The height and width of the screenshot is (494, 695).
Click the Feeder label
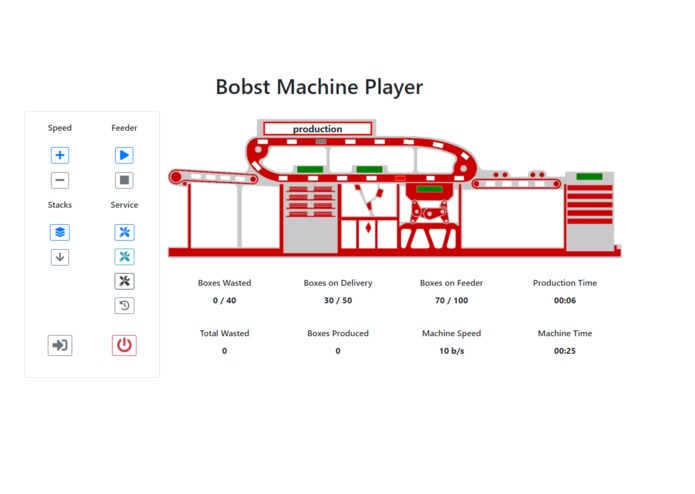click(x=124, y=128)
